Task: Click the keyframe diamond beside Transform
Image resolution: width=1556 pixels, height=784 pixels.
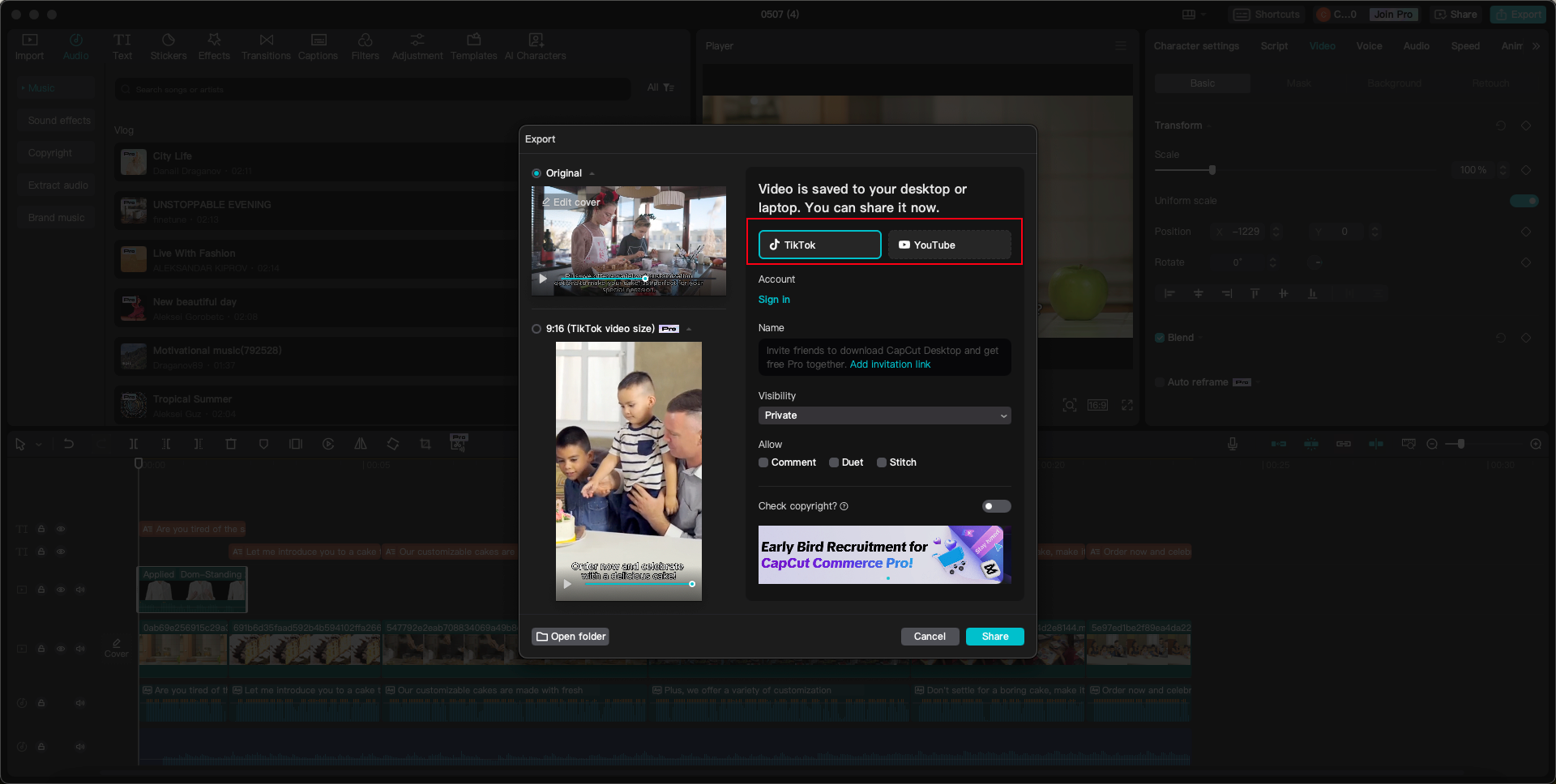Action: tap(1526, 126)
